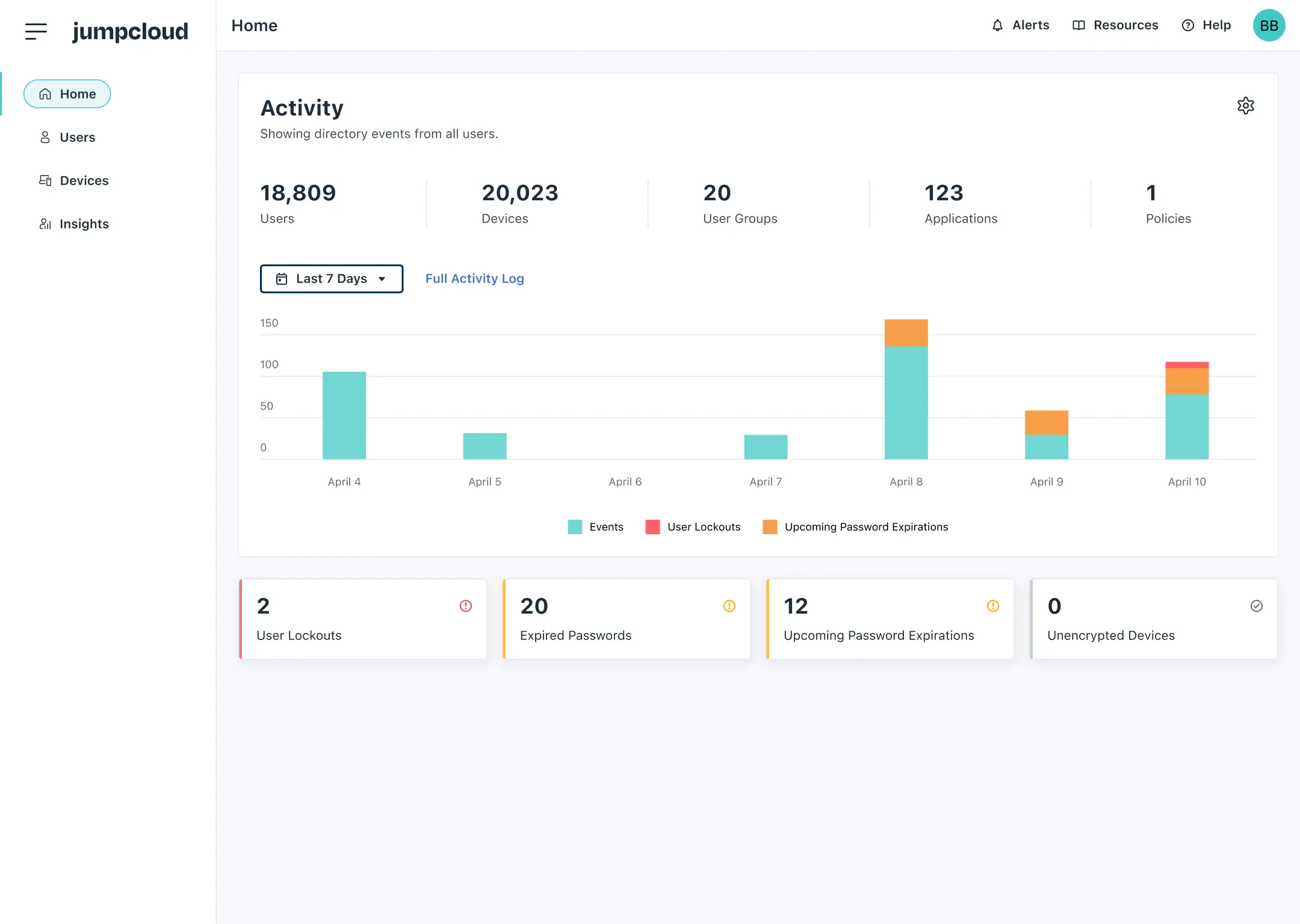Open the 12 Upcoming Password Expirations card
This screenshot has width=1300, height=924.
pos(890,619)
